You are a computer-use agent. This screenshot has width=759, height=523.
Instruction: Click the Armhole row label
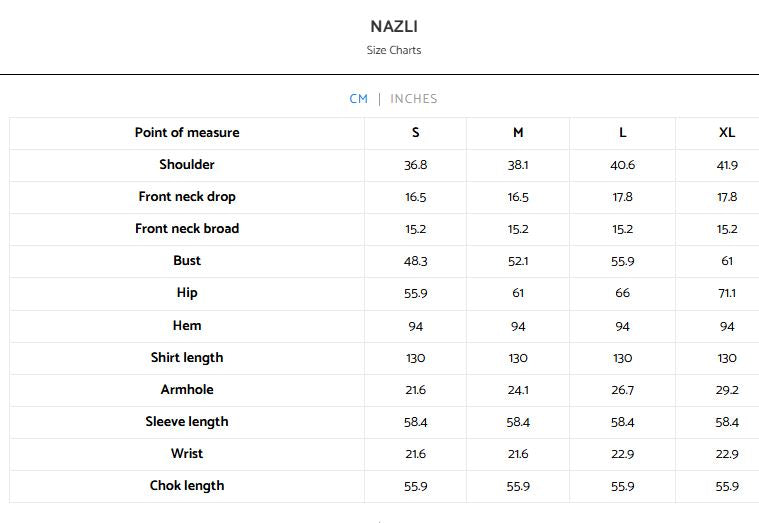pos(187,389)
